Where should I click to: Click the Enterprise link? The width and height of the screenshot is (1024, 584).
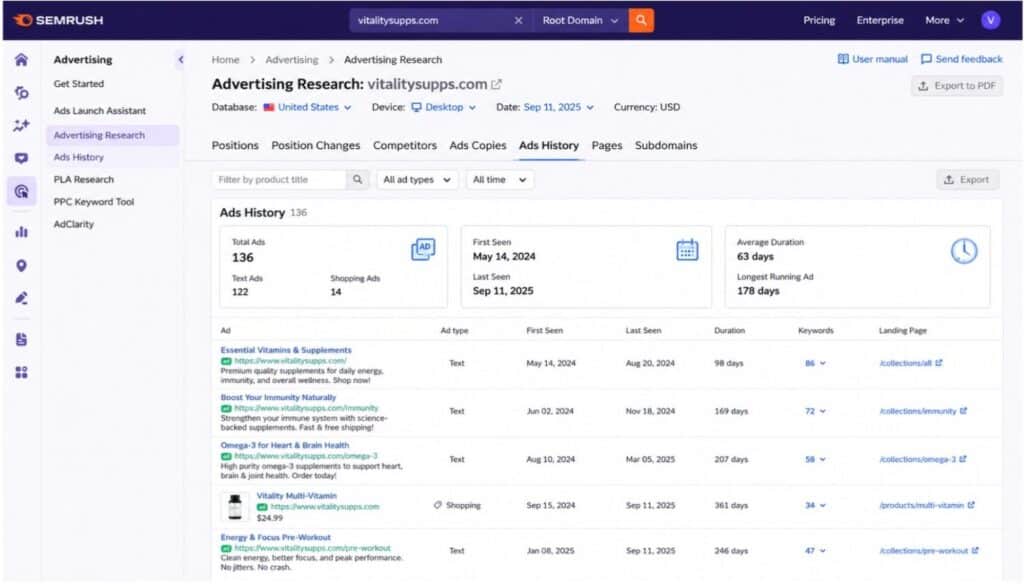tap(880, 20)
